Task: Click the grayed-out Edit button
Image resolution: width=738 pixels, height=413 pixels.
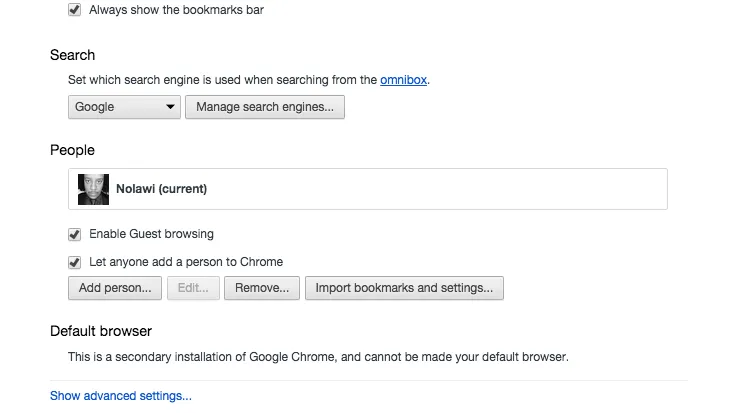Action: tap(192, 288)
